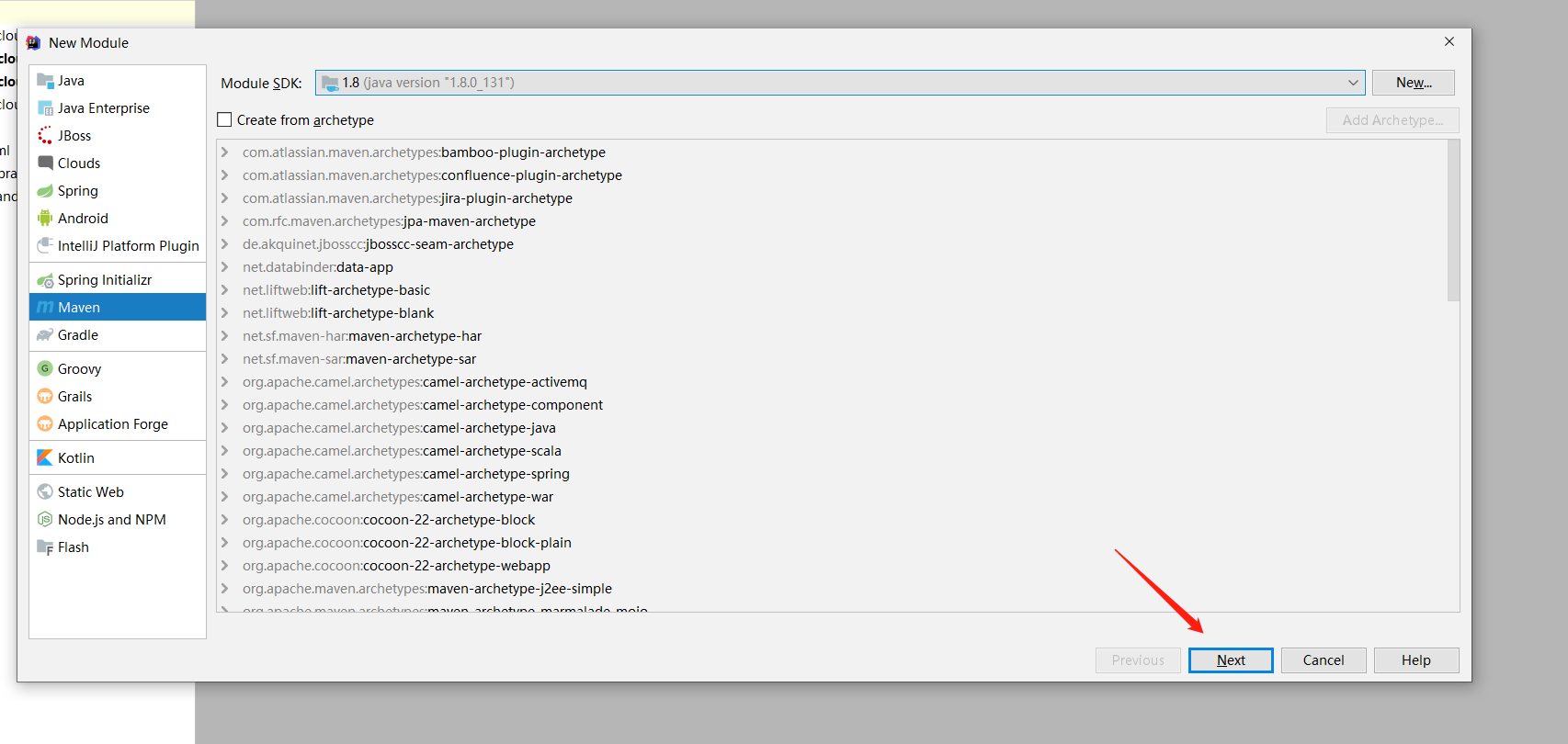1568x744 pixels.
Task: Click the SDK folder icon in combo box
Action: coord(330,83)
